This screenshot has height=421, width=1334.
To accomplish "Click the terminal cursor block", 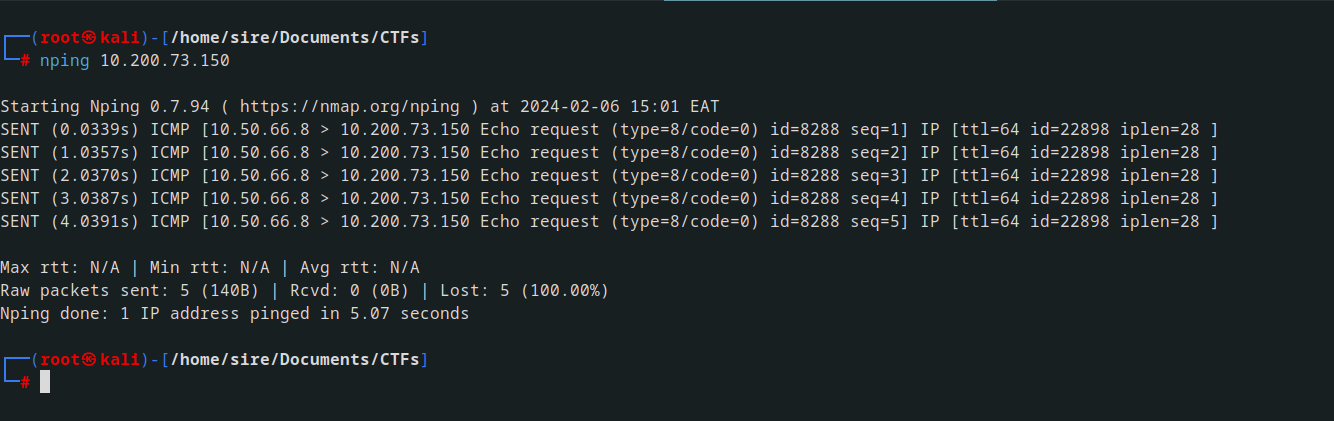I will click(45, 381).
